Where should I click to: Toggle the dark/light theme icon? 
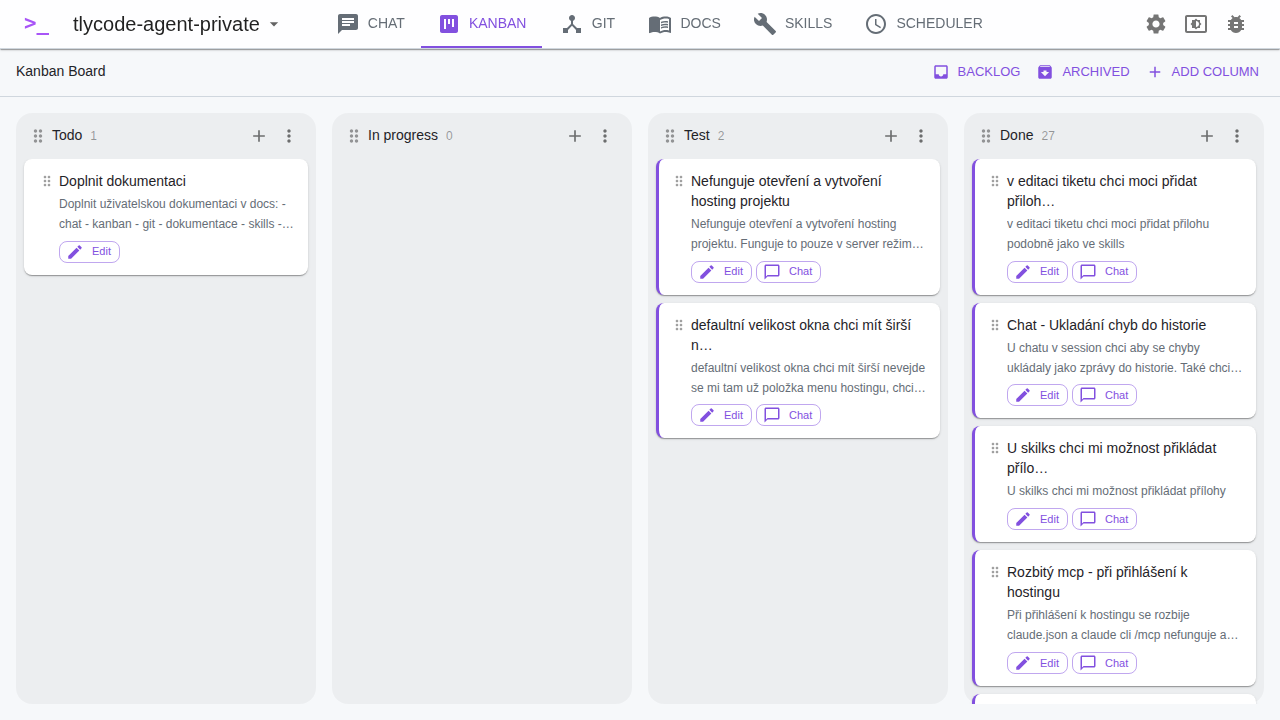tap(1196, 24)
